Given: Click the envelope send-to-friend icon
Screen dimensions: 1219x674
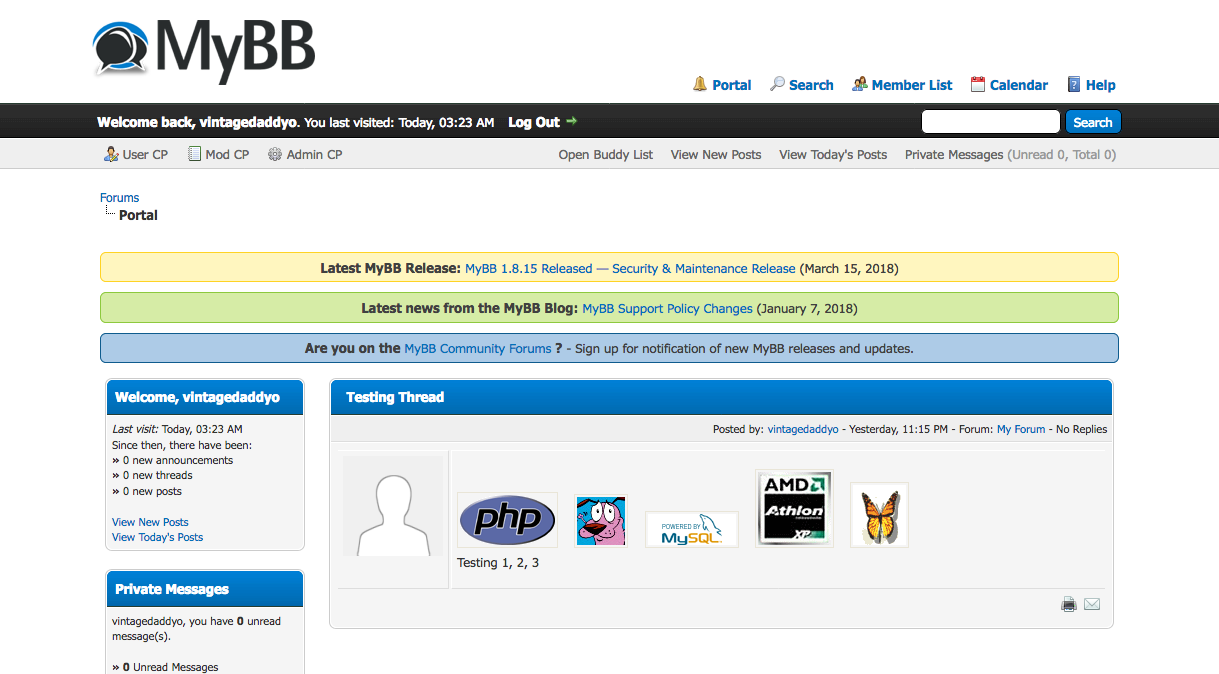Looking at the screenshot, I should 1092,604.
